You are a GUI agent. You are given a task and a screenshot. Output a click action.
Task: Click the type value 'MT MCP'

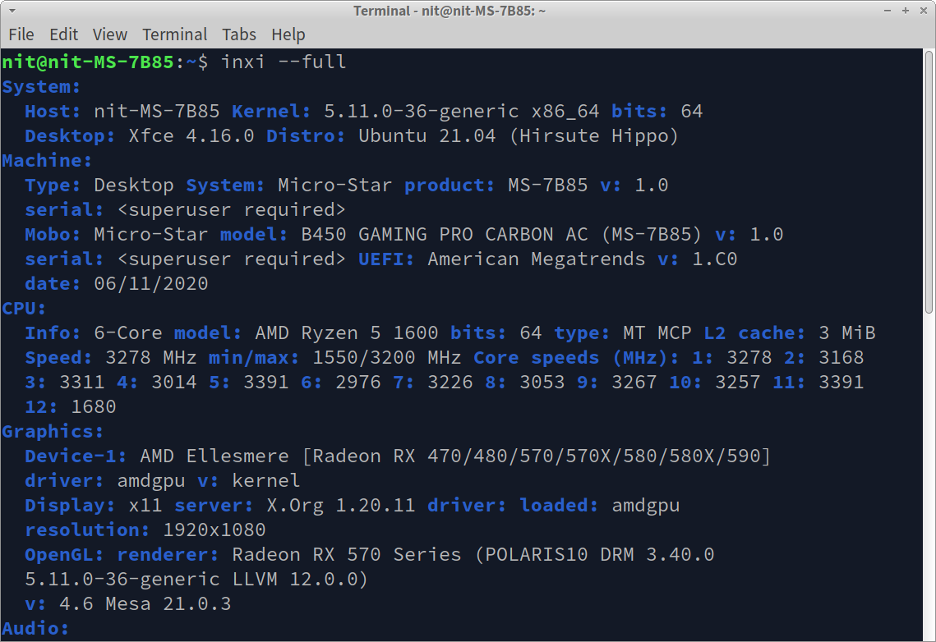coord(657,333)
